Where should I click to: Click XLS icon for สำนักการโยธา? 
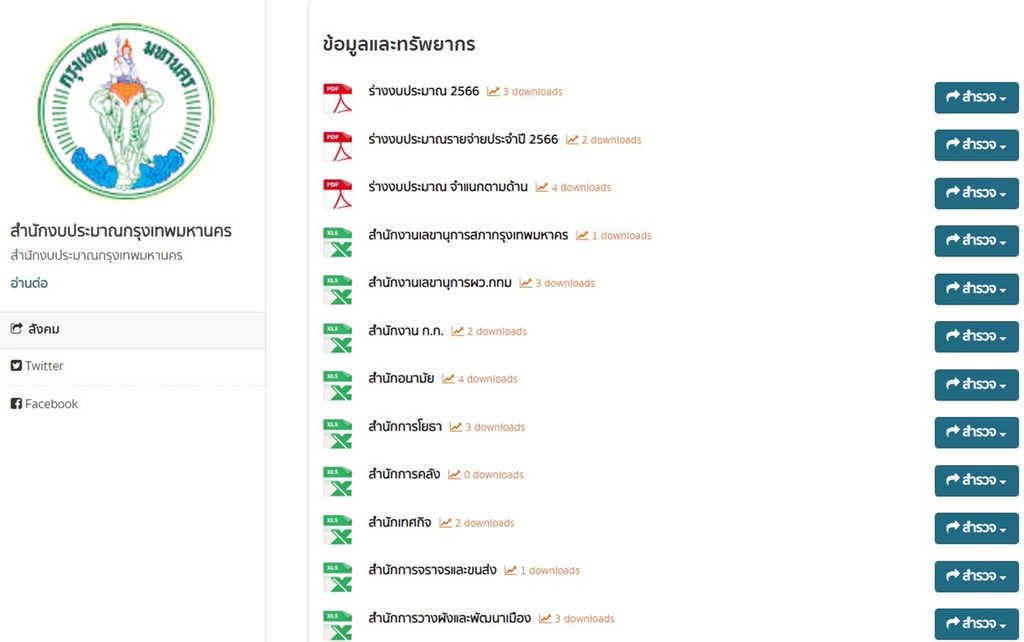click(x=338, y=433)
